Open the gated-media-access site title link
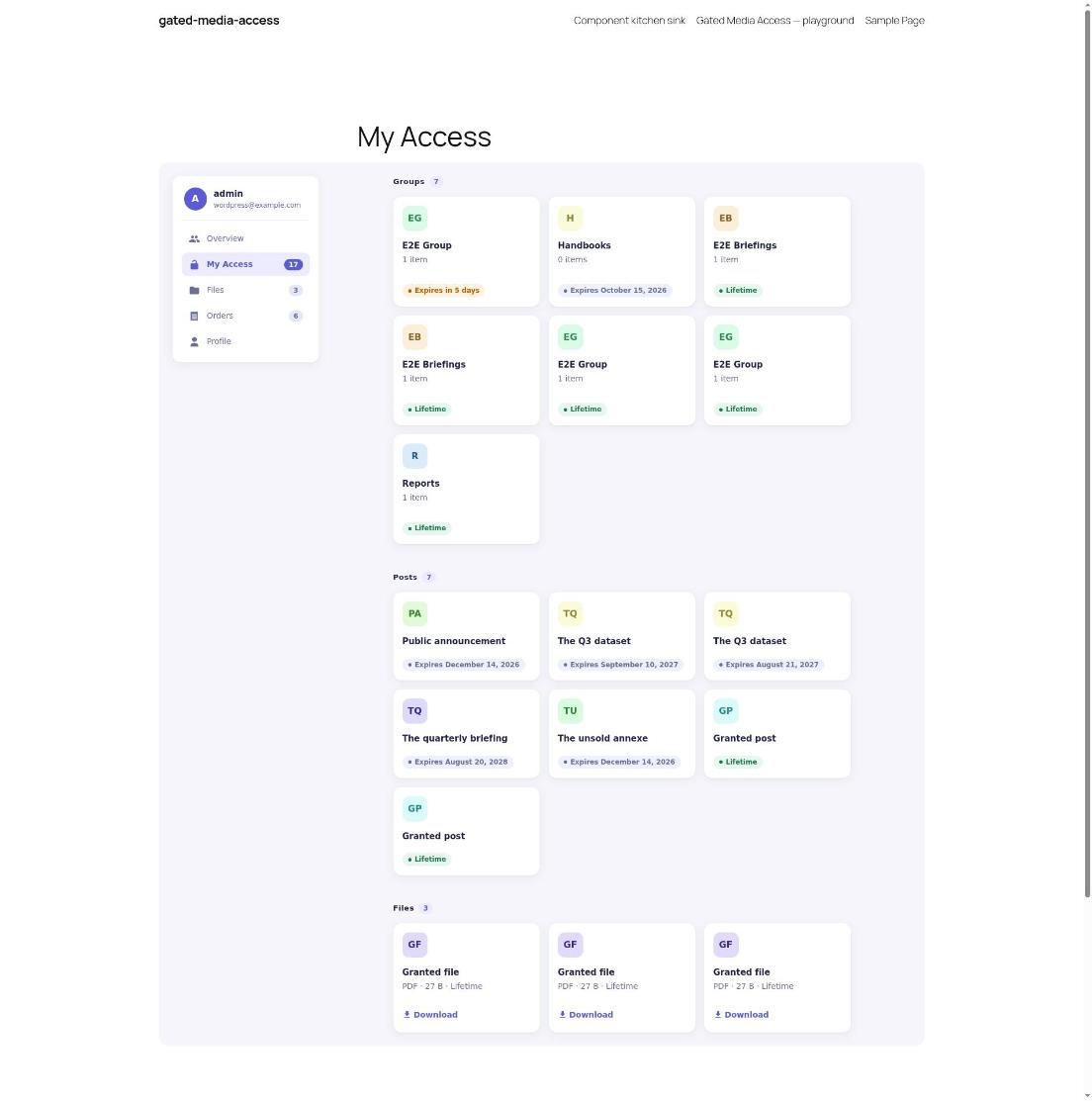The width and height of the screenshot is (1092, 1101). pos(220,21)
